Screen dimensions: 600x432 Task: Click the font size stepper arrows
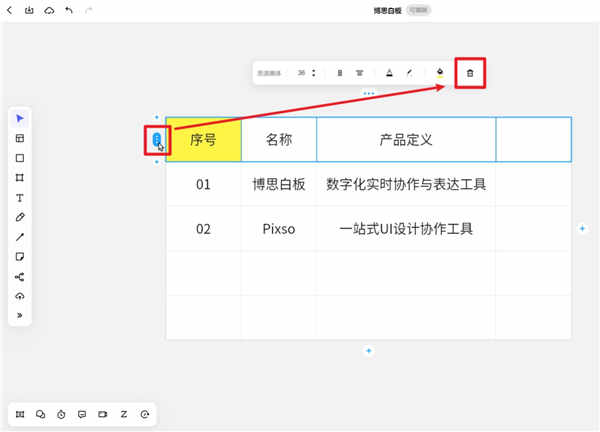[x=314, y=73]
